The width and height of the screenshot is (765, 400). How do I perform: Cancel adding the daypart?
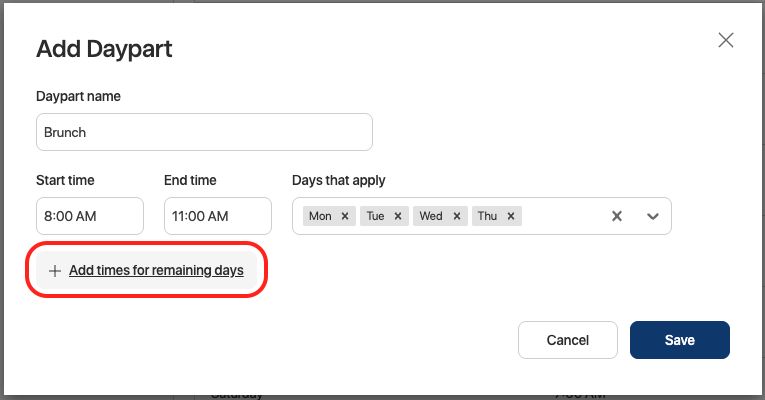[x=567, y=340]
